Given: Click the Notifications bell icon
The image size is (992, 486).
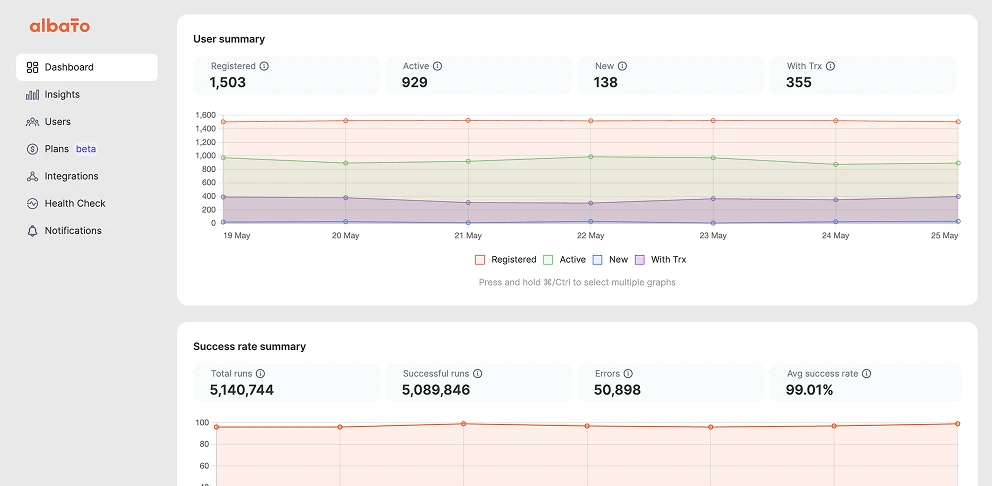Looking at the screenshot, I should [32, 230].
